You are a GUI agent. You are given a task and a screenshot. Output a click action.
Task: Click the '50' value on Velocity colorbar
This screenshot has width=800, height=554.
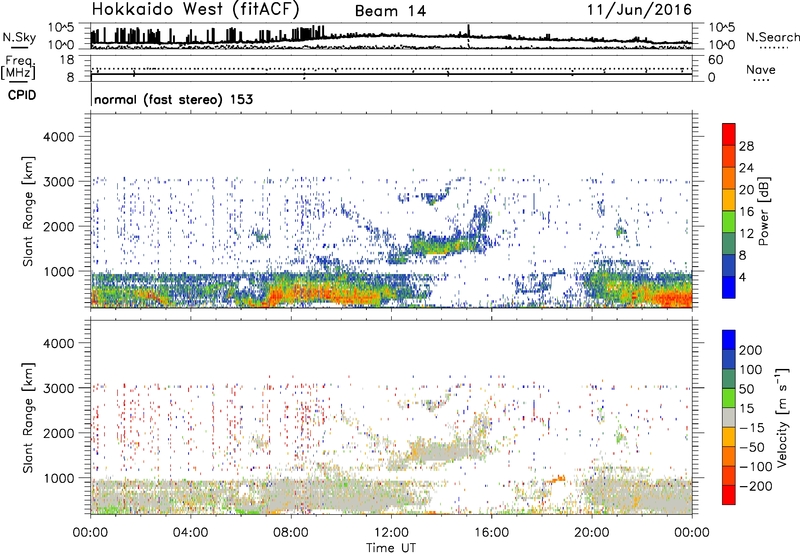click(746, 389)
